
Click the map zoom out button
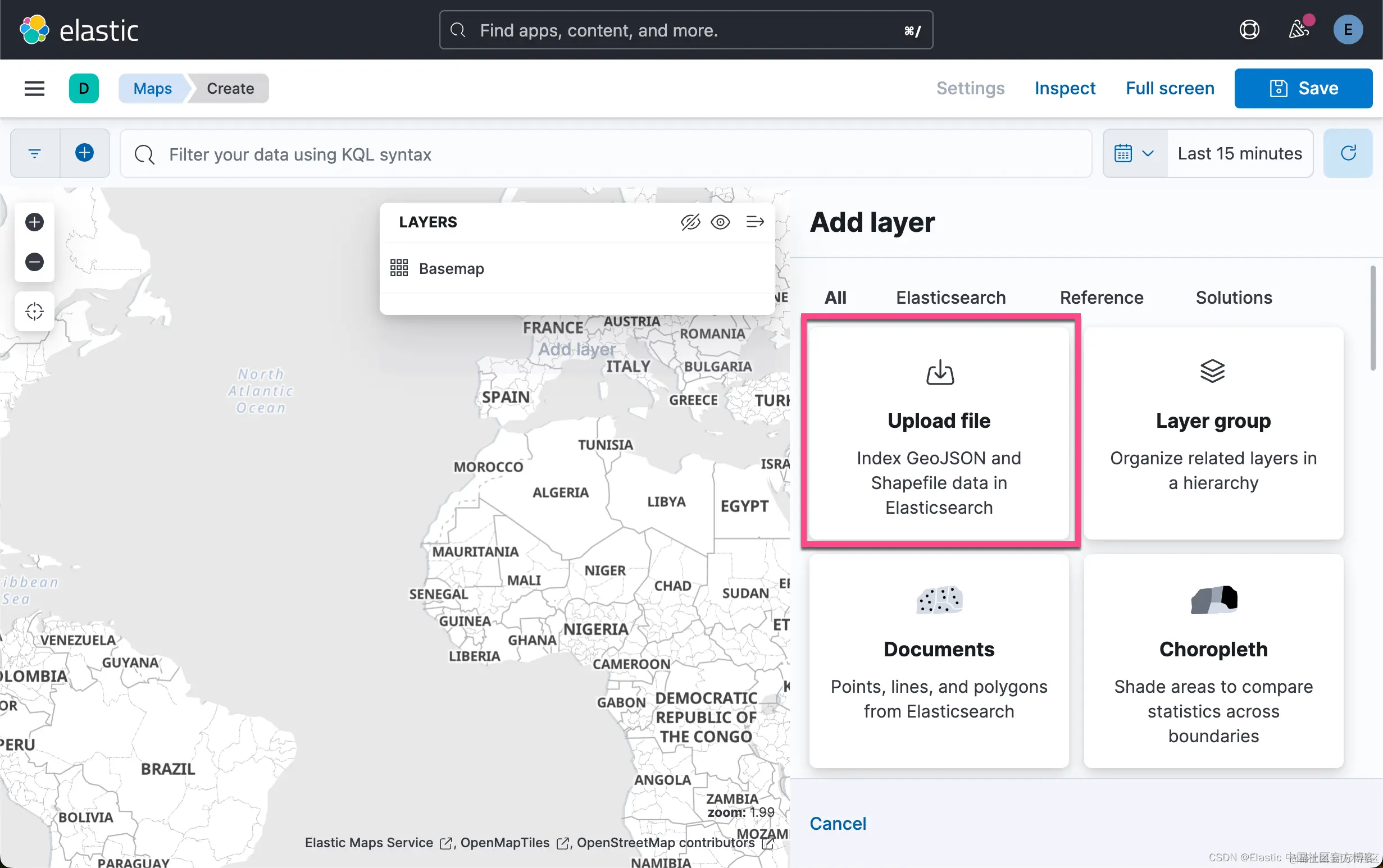(34, 262)
